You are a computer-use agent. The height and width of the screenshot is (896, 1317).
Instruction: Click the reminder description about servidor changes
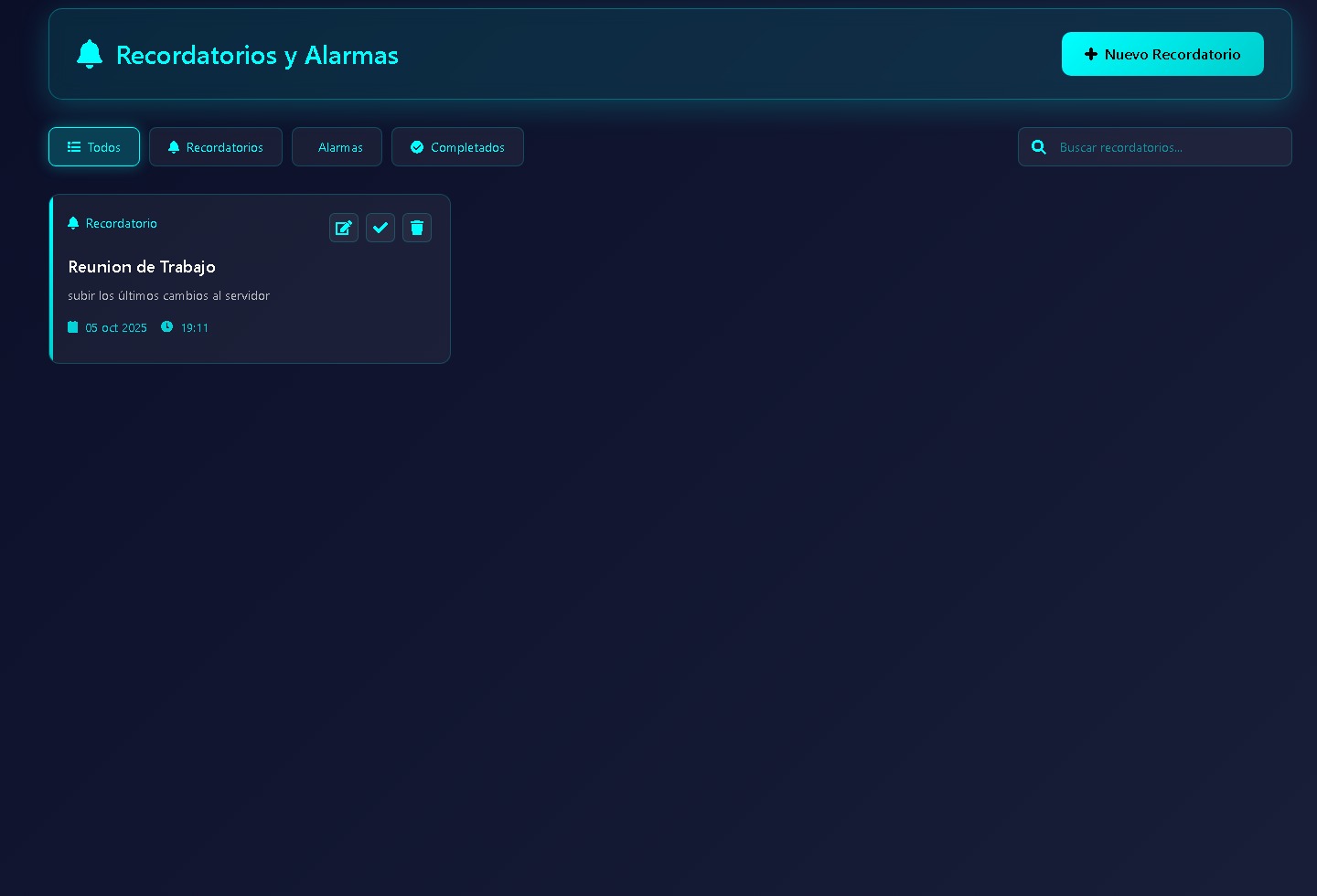point(169,295)
